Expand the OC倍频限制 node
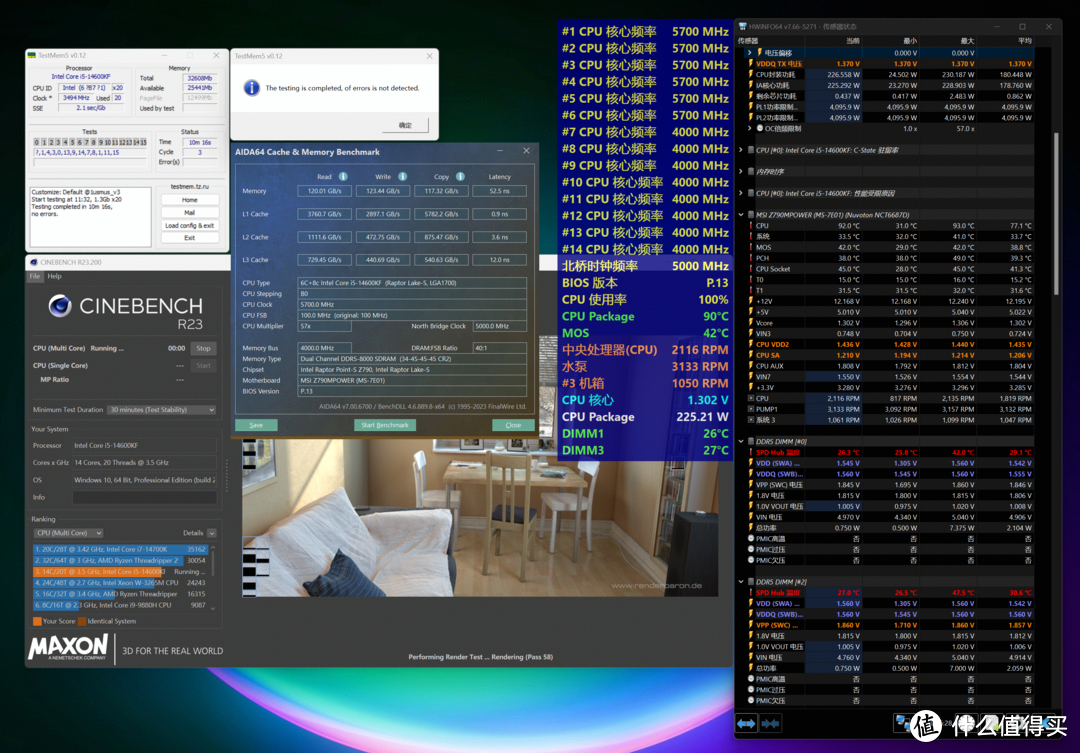This screenshot has width=1080, height=753. 749,128
